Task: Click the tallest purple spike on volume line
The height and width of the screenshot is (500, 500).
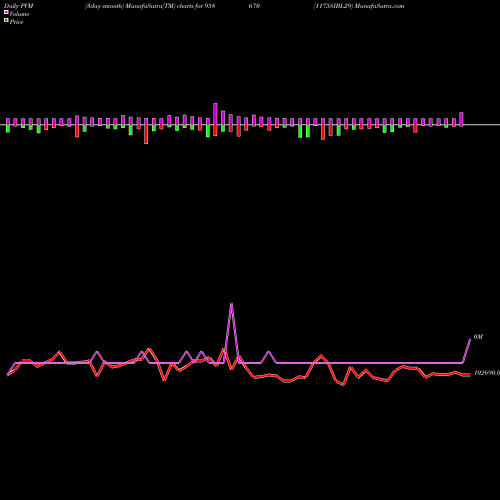Action: pos(231,304)
